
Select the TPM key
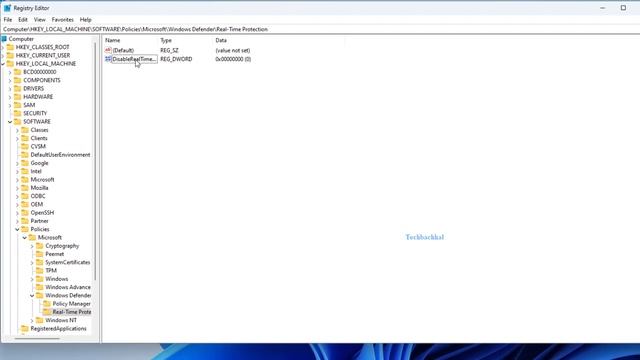51,271
